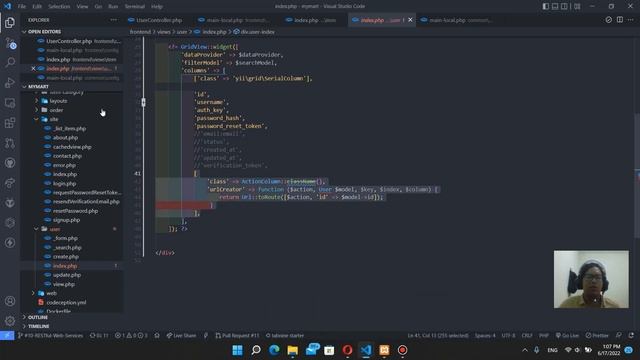Click the circle-slash editor action icon
The height and width of the screenshot is (360, 640).
tap(609, 20)
